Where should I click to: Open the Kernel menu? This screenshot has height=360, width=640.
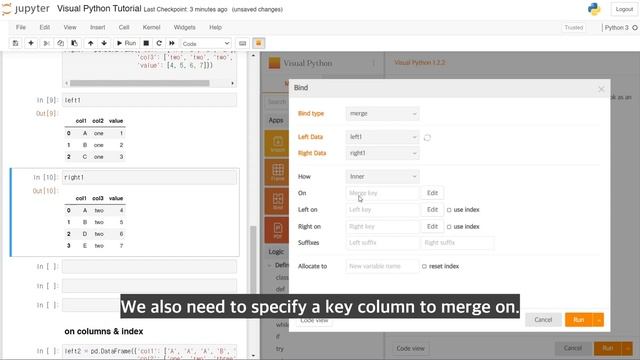click(x=151, y=27)
